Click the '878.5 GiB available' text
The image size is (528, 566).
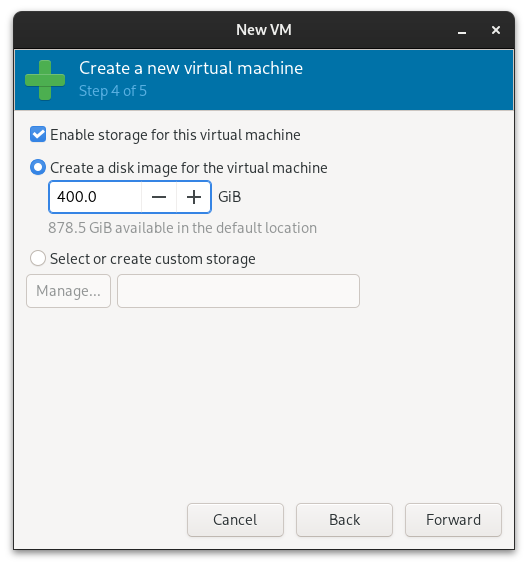click(183, 228)
